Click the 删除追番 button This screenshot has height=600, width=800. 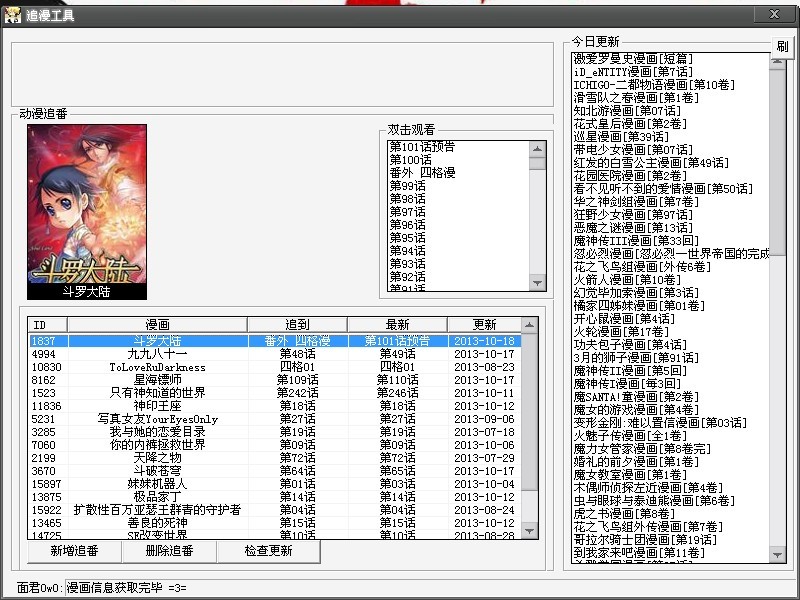169,551
